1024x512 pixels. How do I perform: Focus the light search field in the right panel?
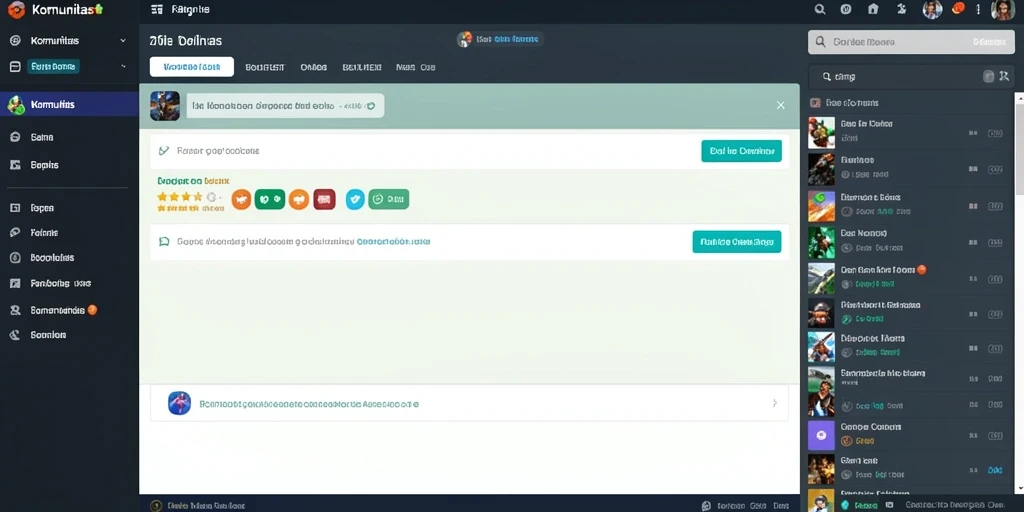pyautogui.click(x=911, y=42)
